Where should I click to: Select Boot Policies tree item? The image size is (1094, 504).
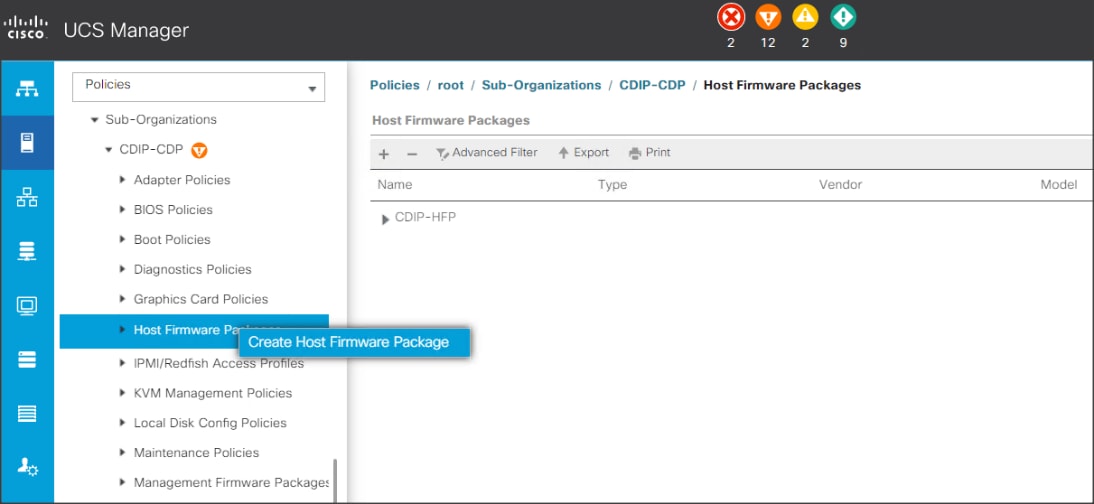click(172, 239)
